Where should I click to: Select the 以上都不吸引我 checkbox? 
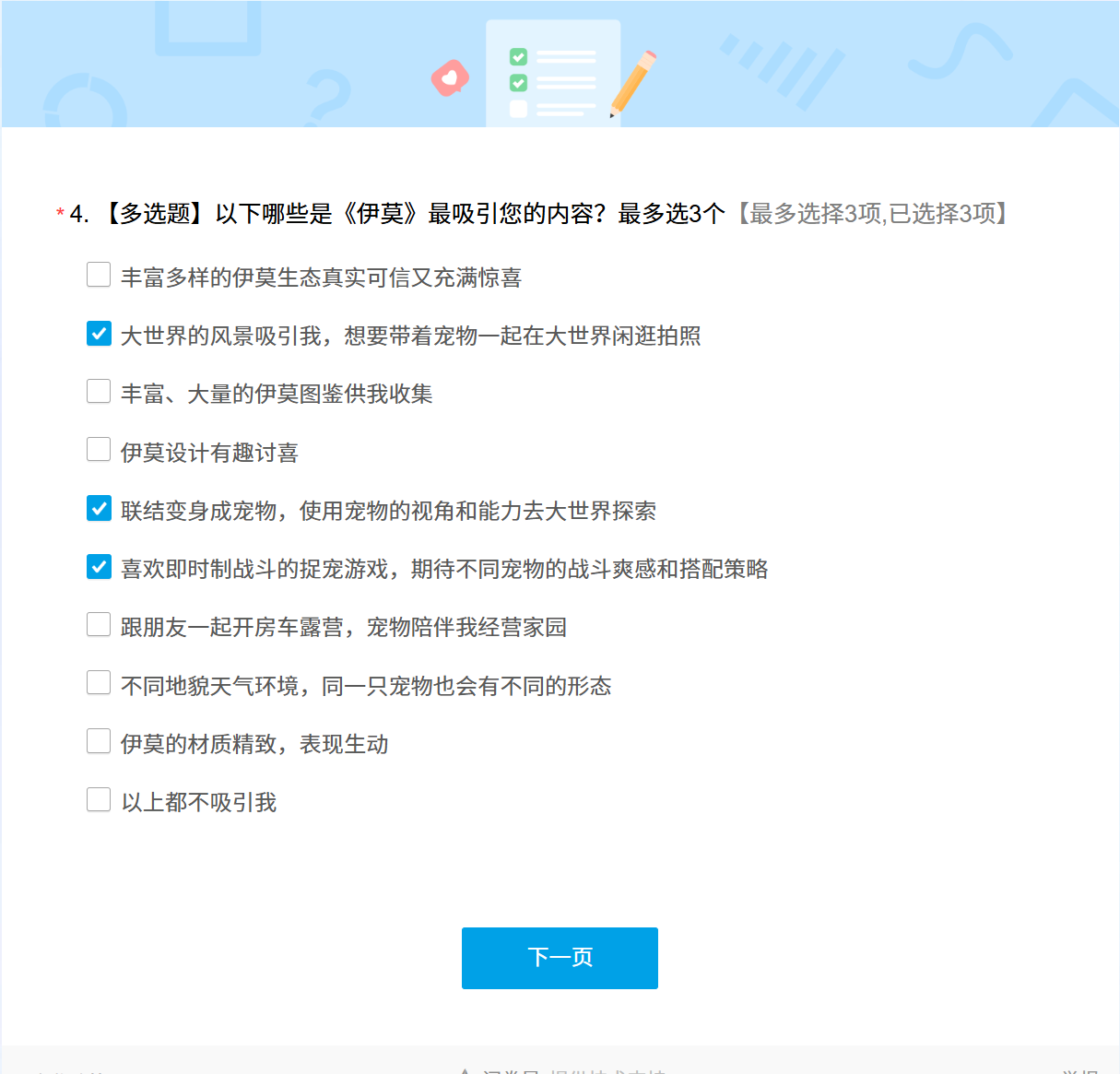click(99, 800)
